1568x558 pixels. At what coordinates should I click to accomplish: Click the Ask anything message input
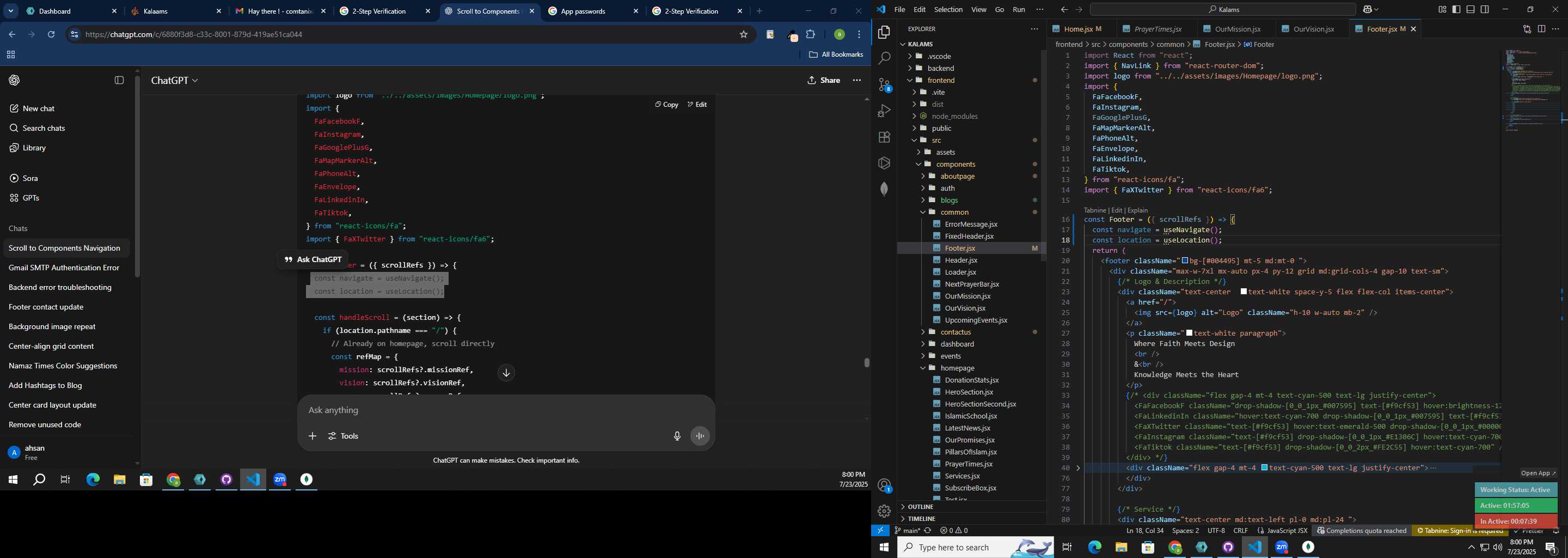[505, 410]
